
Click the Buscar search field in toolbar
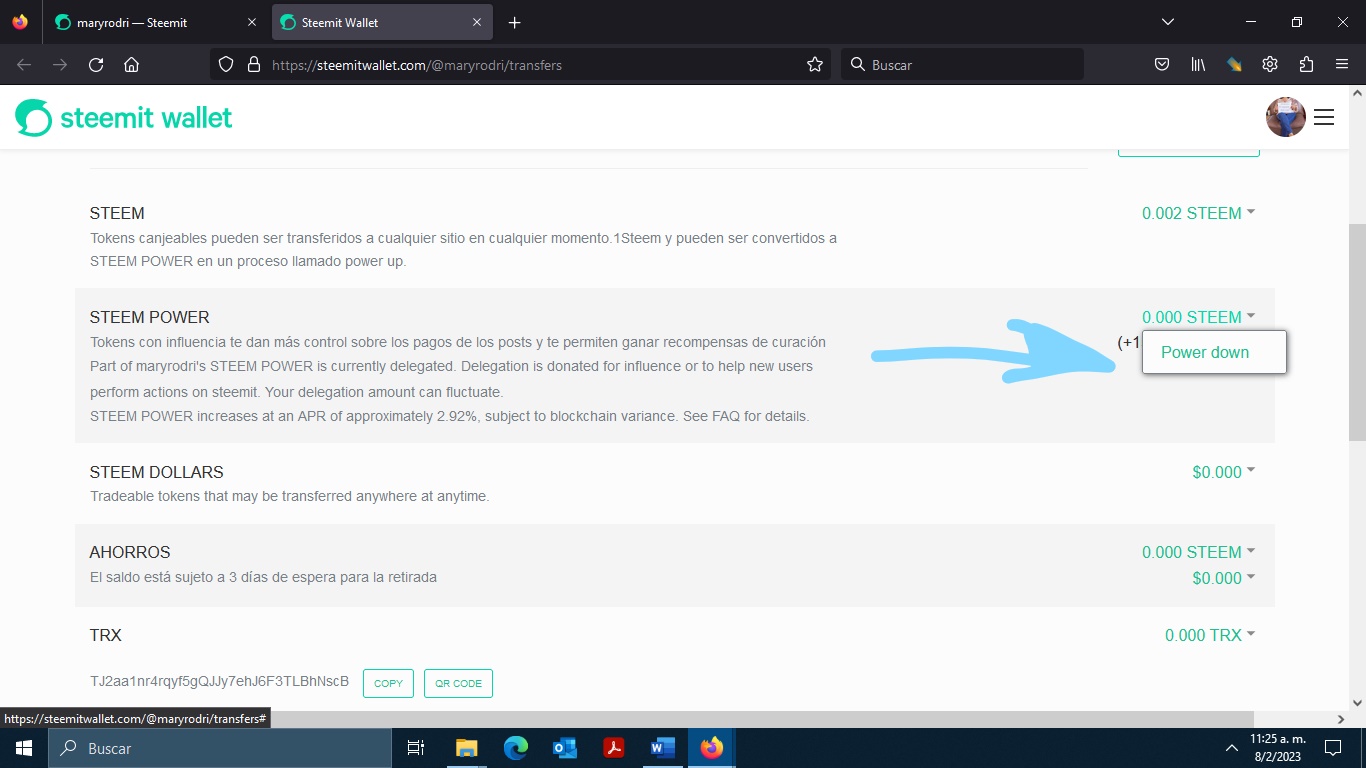coord(962,64)
